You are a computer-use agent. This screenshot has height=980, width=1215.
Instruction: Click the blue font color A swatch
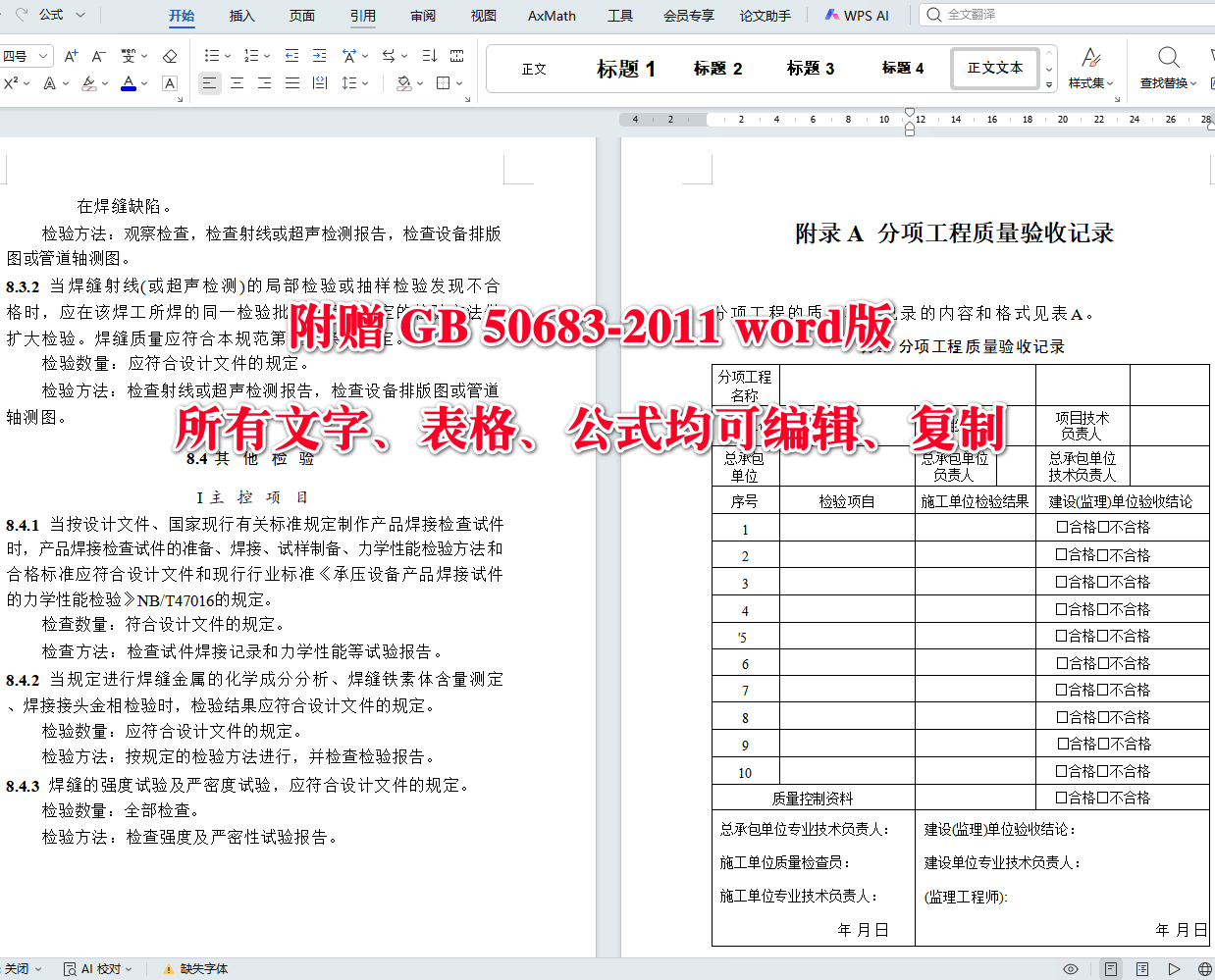tap(129, 83)
